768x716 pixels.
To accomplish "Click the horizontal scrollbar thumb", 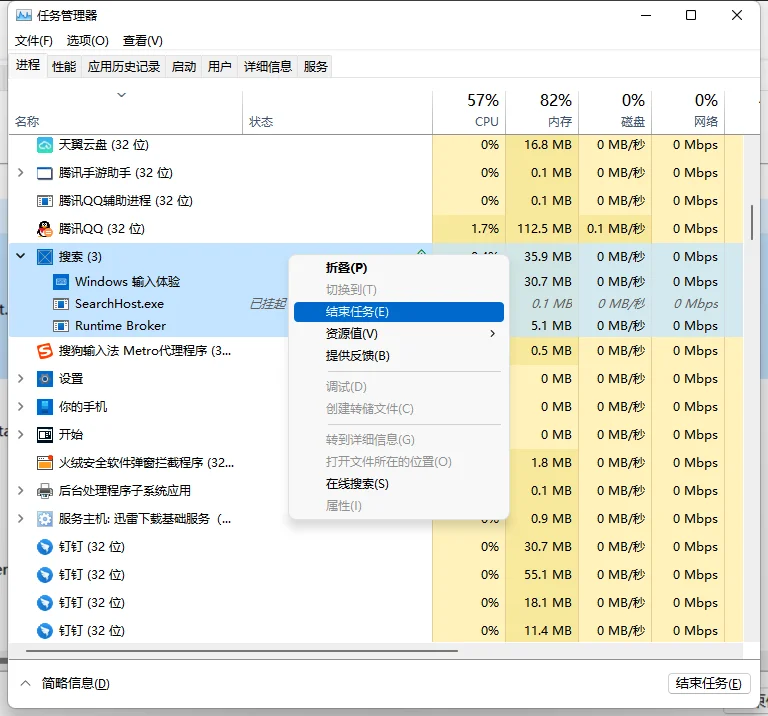I will tap(242, 651).
